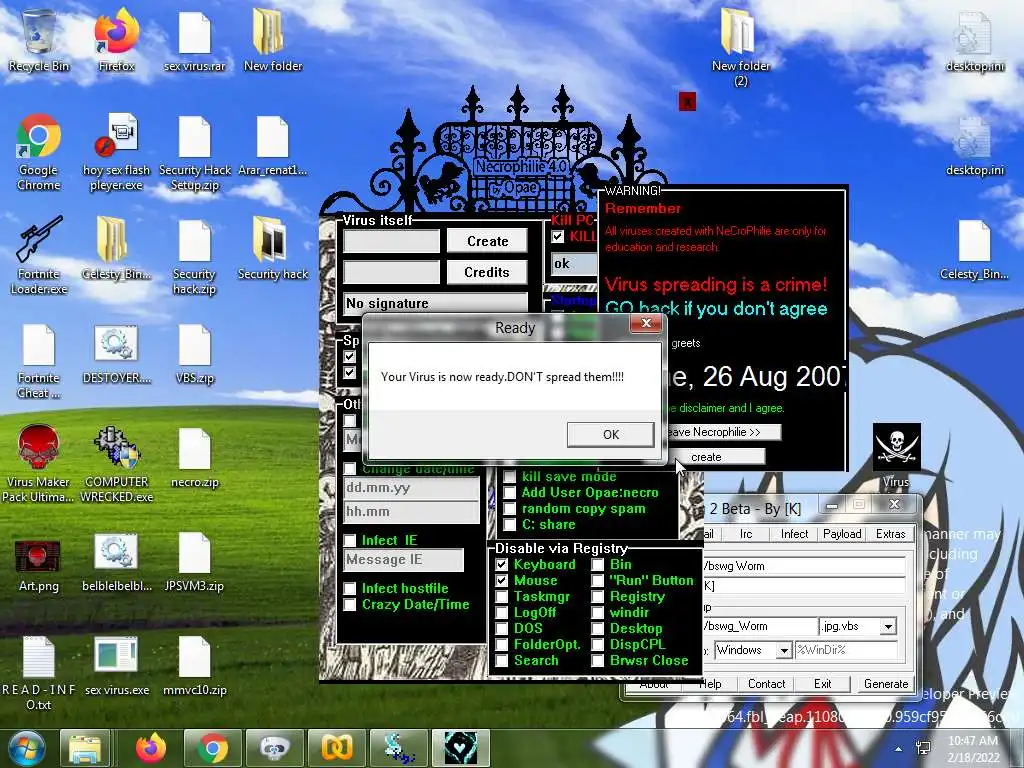Open the Windows directory dropdown

point(784,650)
